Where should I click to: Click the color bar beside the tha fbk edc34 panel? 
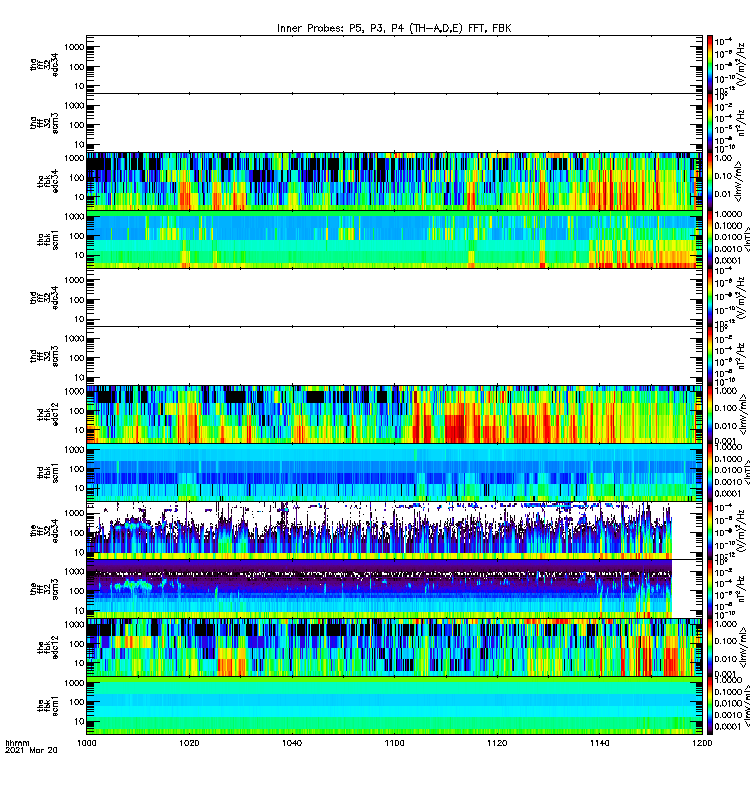pyautogui.click(x=710, y=181)
